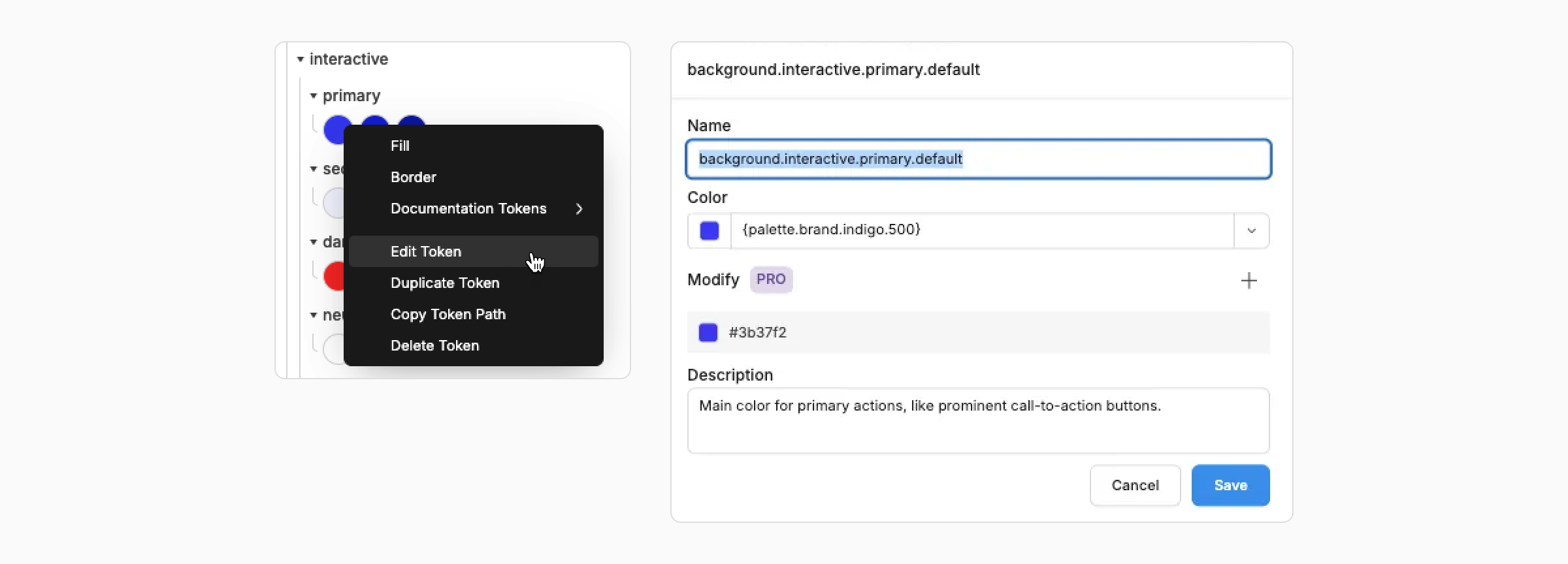Select Duplicate Token in the context menu

click(445, 283)
